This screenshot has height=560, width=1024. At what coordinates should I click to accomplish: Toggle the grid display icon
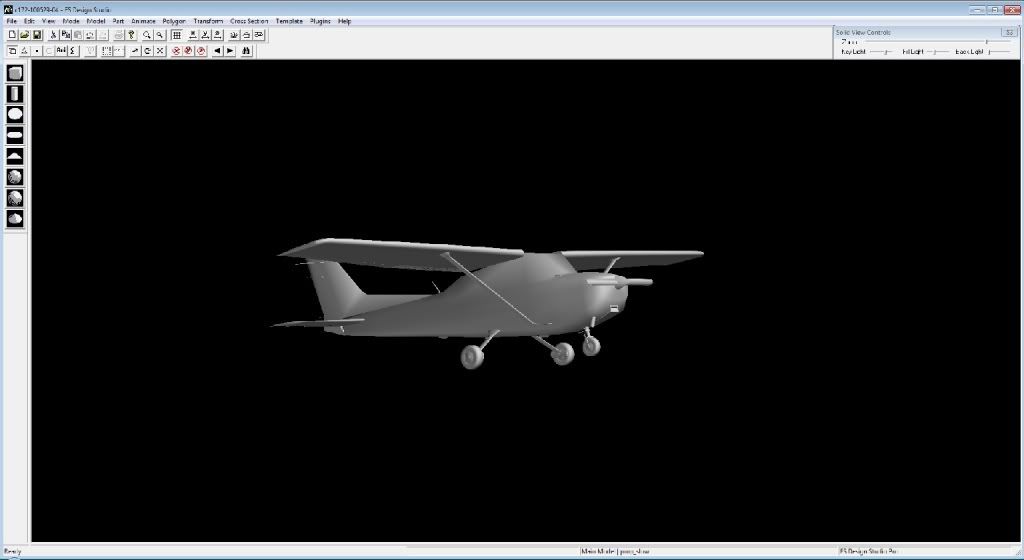176,35
